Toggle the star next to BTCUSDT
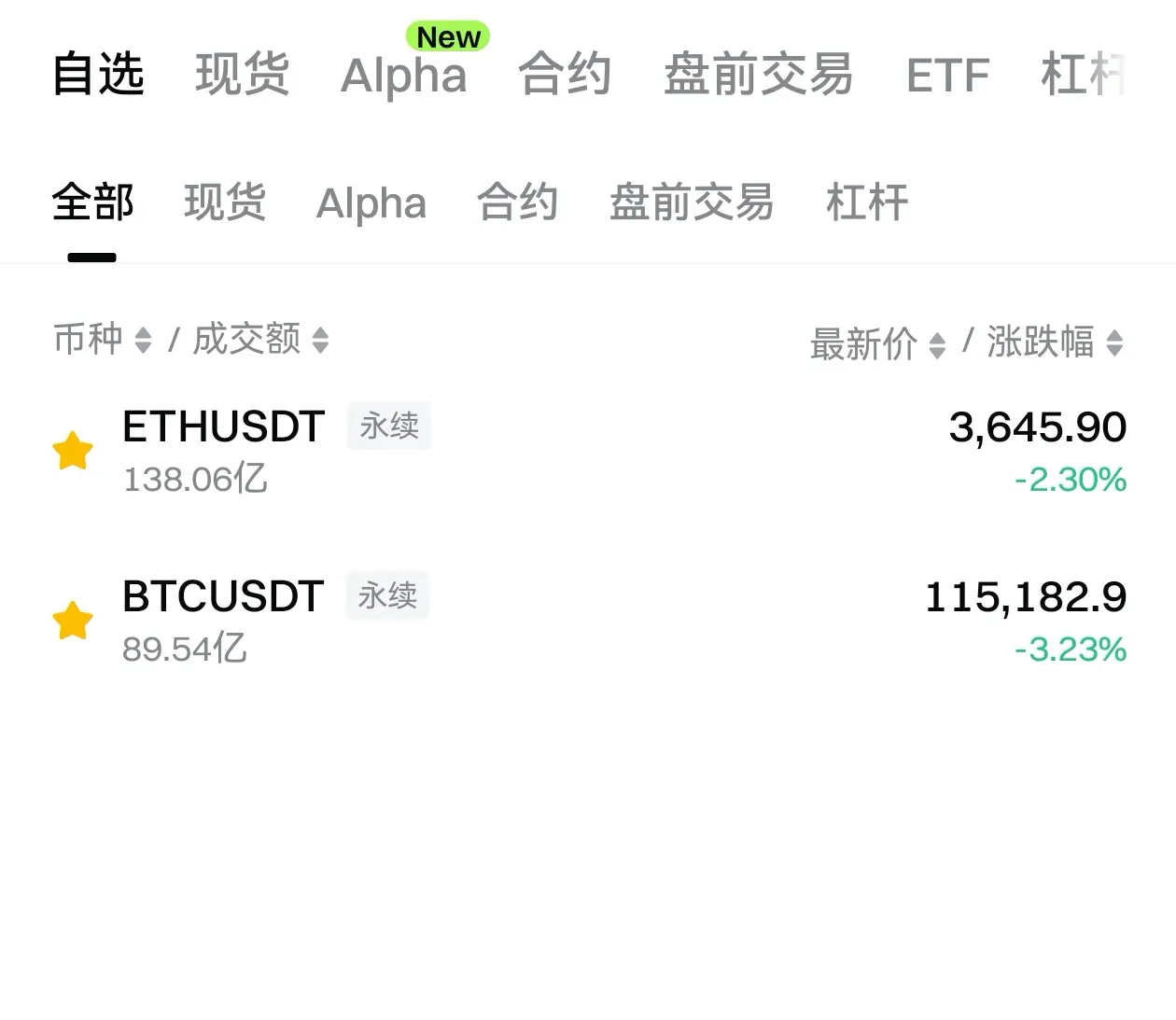 (x=73, y=621)
